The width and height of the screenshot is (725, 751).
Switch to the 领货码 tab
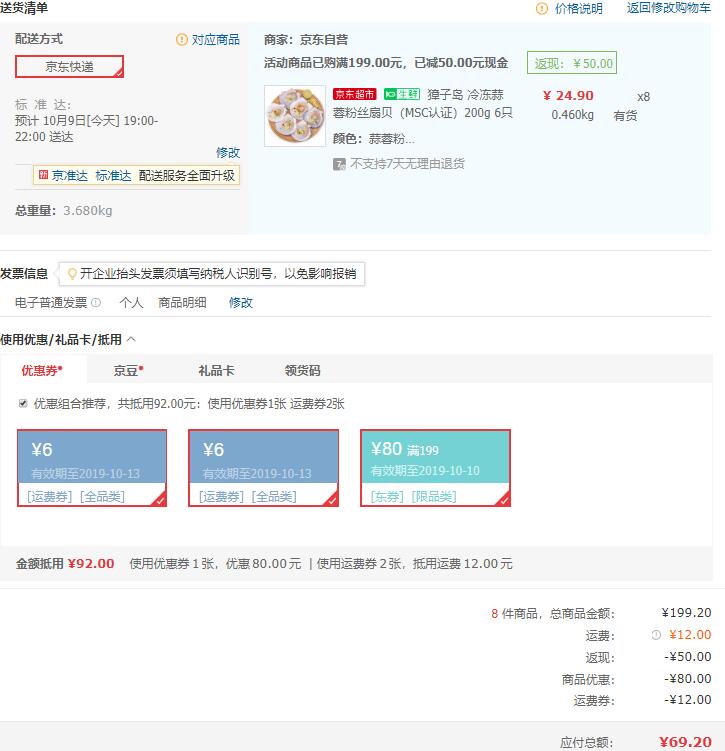click(303, 370)
